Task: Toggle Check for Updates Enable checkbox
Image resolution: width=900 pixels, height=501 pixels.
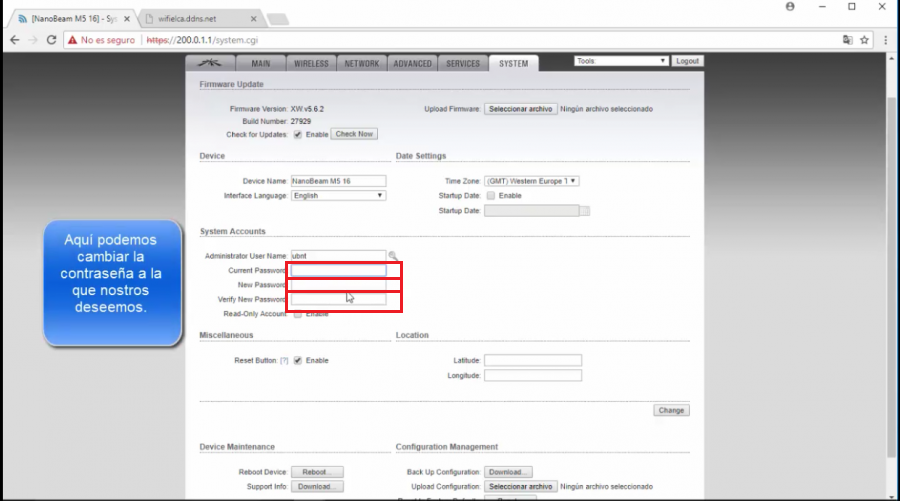Action: [x=297, y=134]
